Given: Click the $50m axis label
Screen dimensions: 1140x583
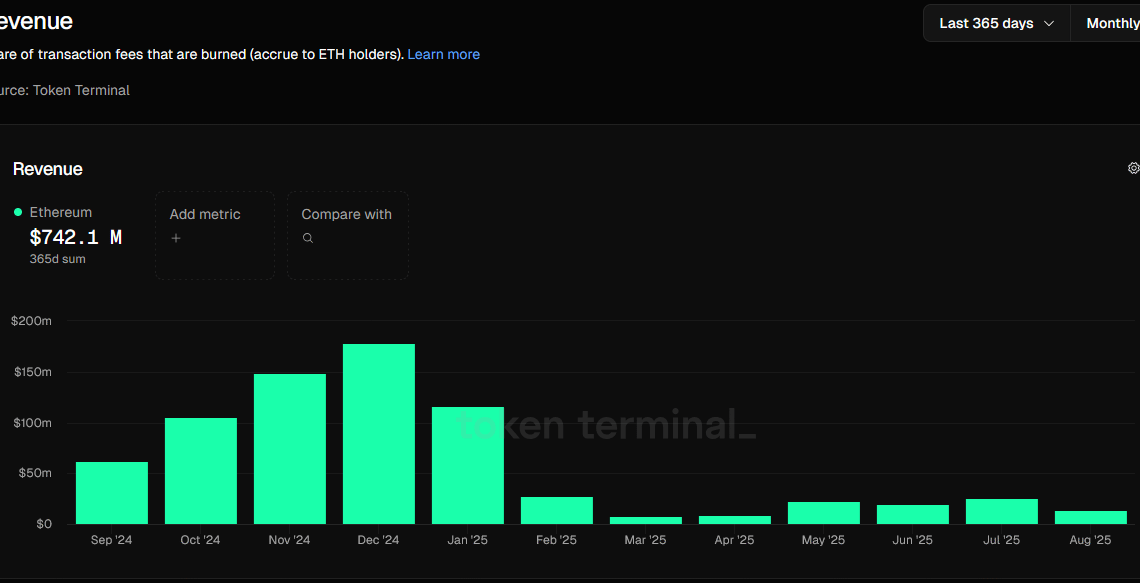Looking at the screenshot, I should 33,473.
